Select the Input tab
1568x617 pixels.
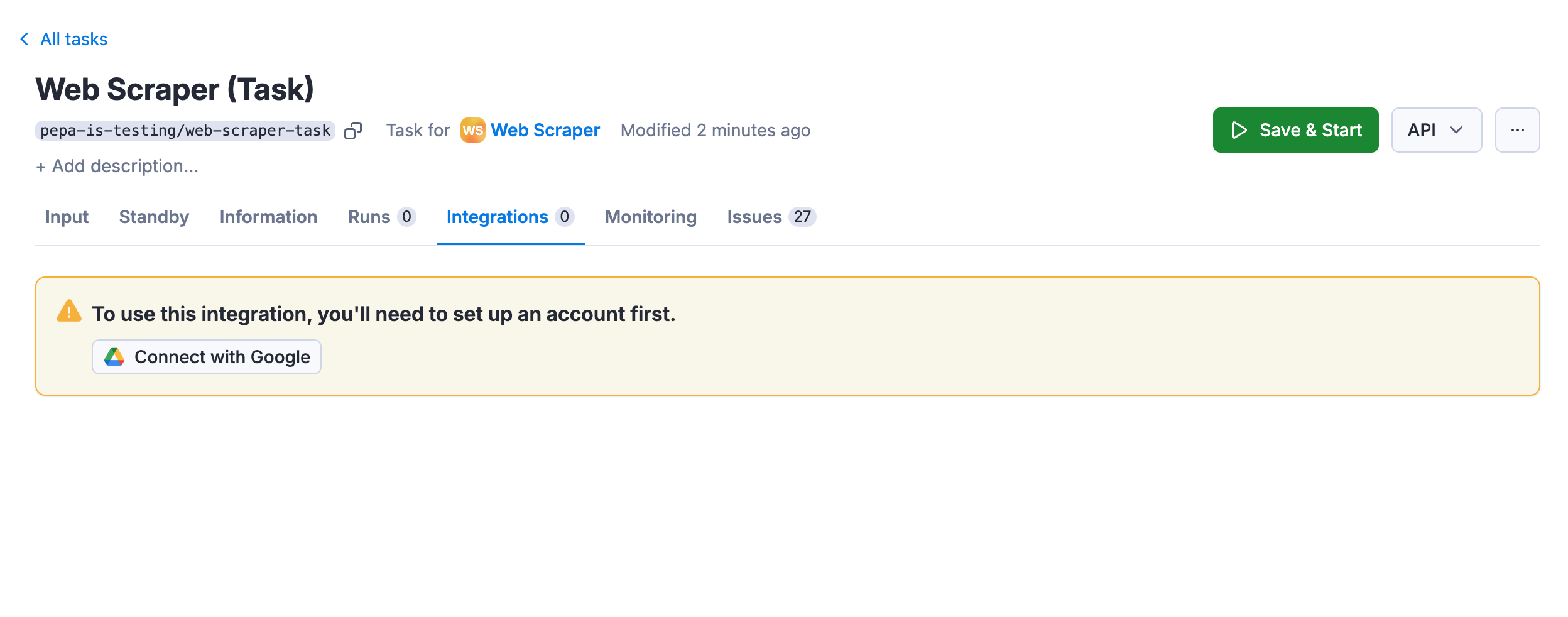coord(67,217)
